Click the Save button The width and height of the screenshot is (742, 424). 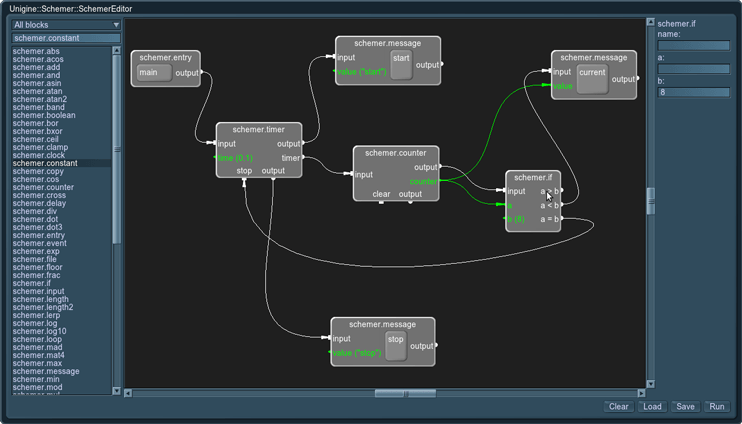tap(684, 407)
